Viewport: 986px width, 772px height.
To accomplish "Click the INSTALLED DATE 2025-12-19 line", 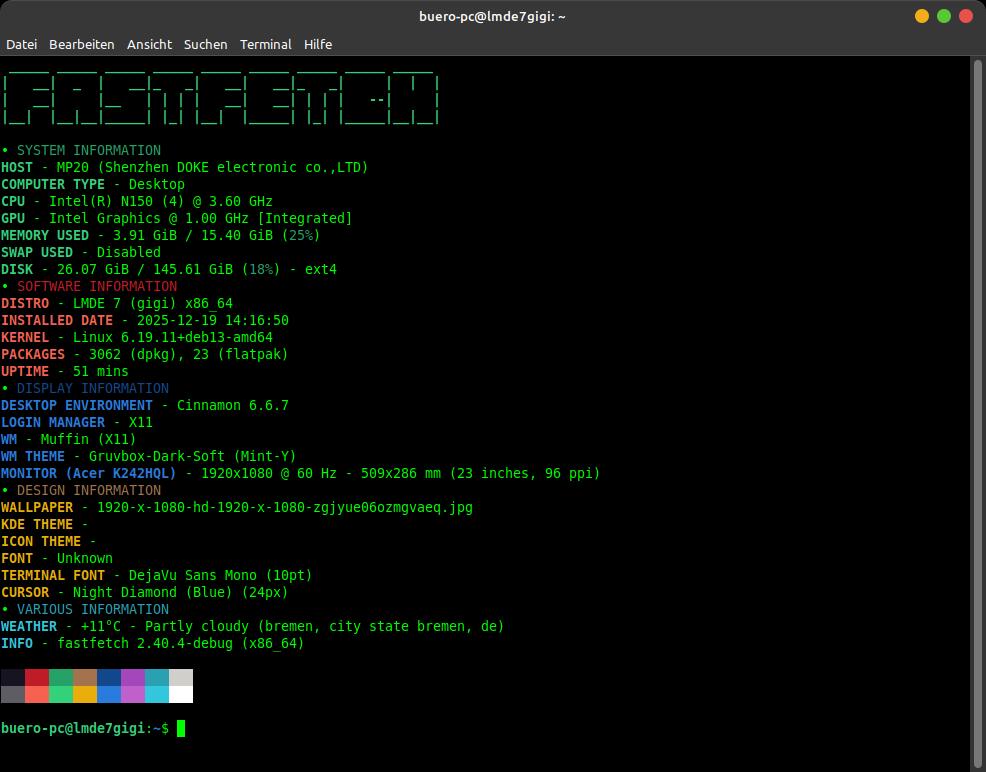I will (x=145, y=320).
